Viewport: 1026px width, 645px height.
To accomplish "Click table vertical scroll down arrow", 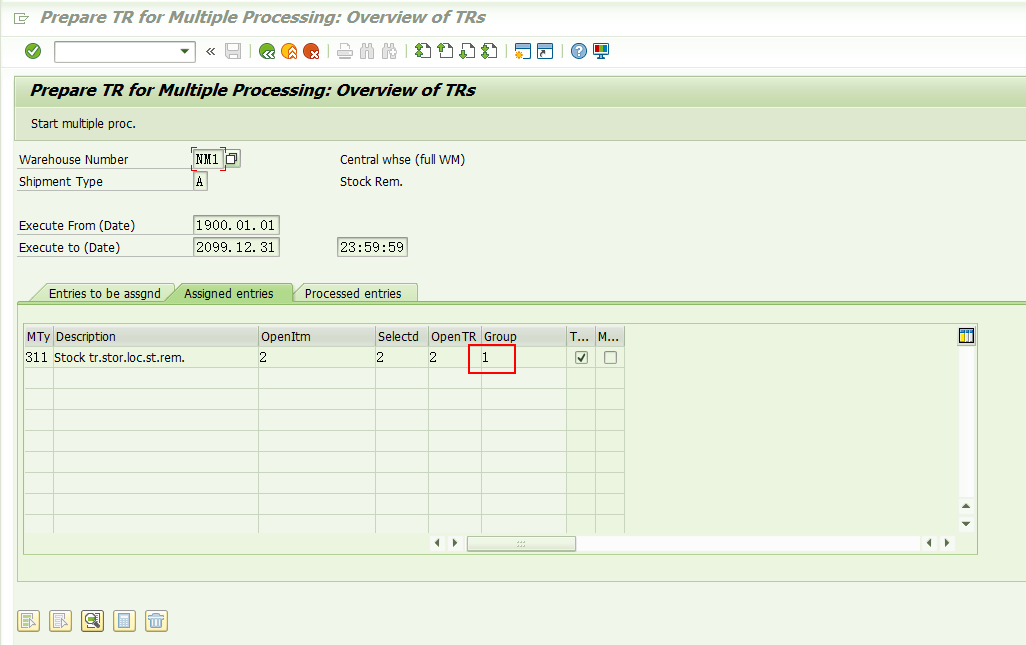I will (x=966, y=524).
